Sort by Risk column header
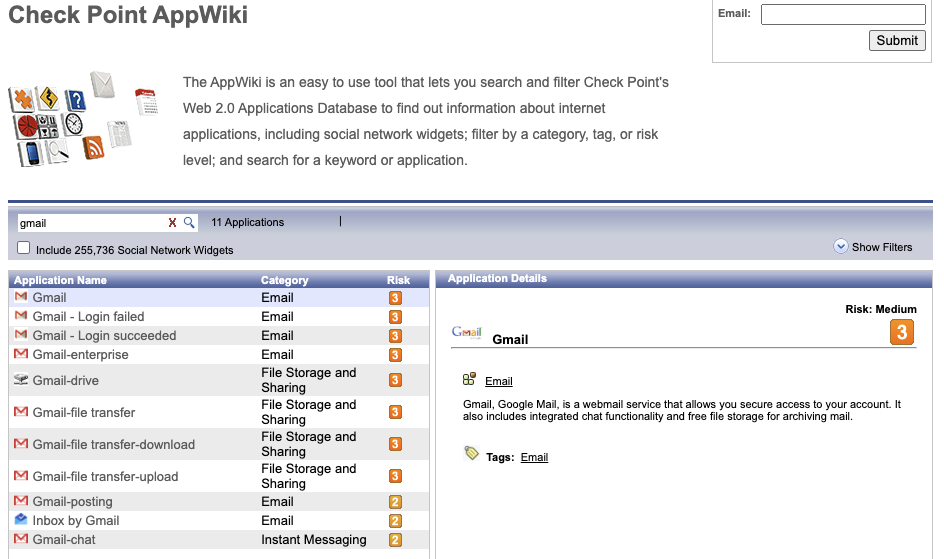Image resolution: width=944 pixels, height=559 pixels. click(398, 280)
